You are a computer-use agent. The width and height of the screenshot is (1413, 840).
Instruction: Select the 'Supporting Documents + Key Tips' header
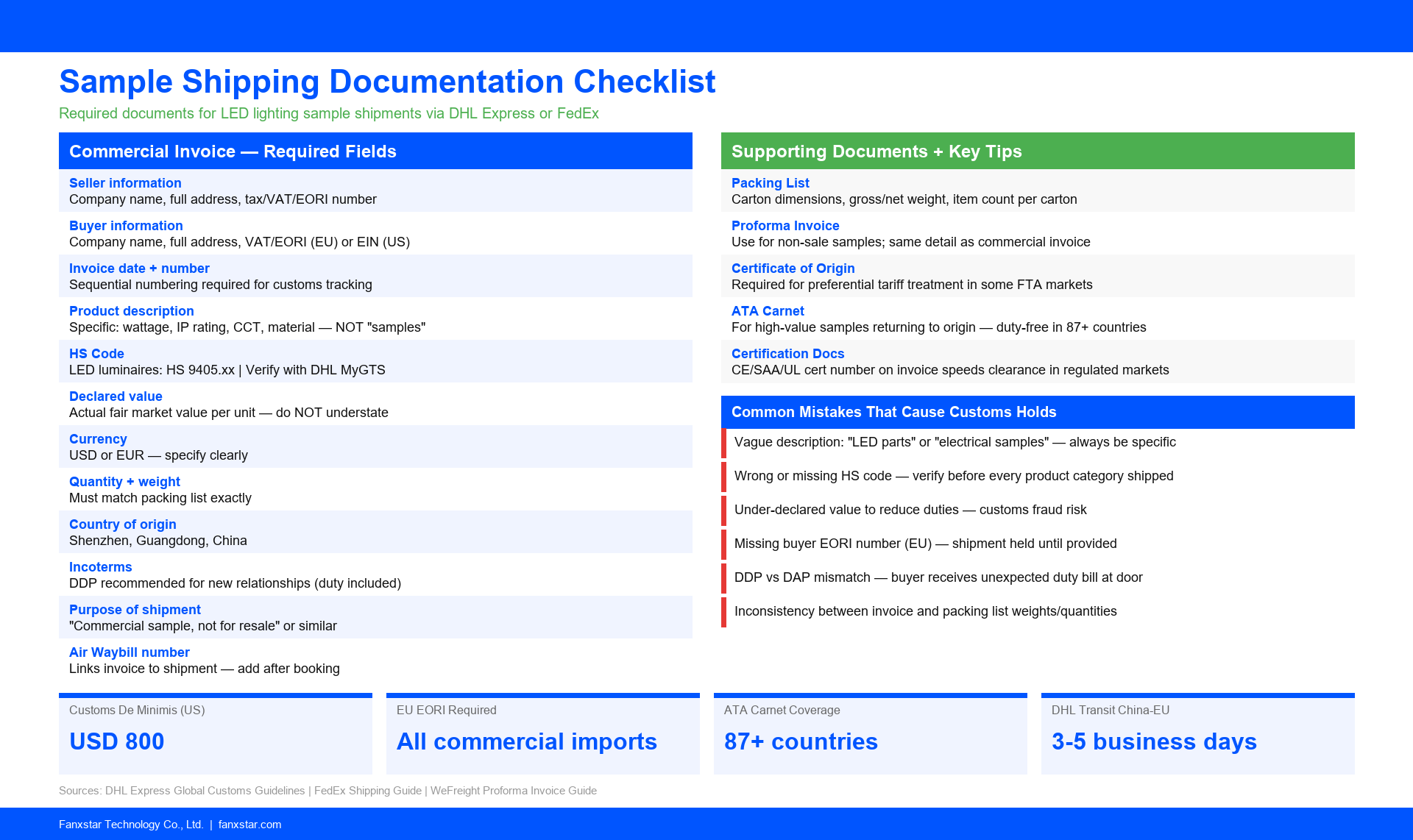[1038, 151]
